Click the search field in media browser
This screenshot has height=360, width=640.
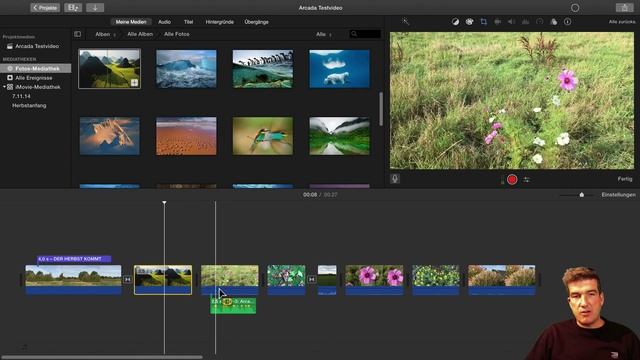(x=365, y=34)
